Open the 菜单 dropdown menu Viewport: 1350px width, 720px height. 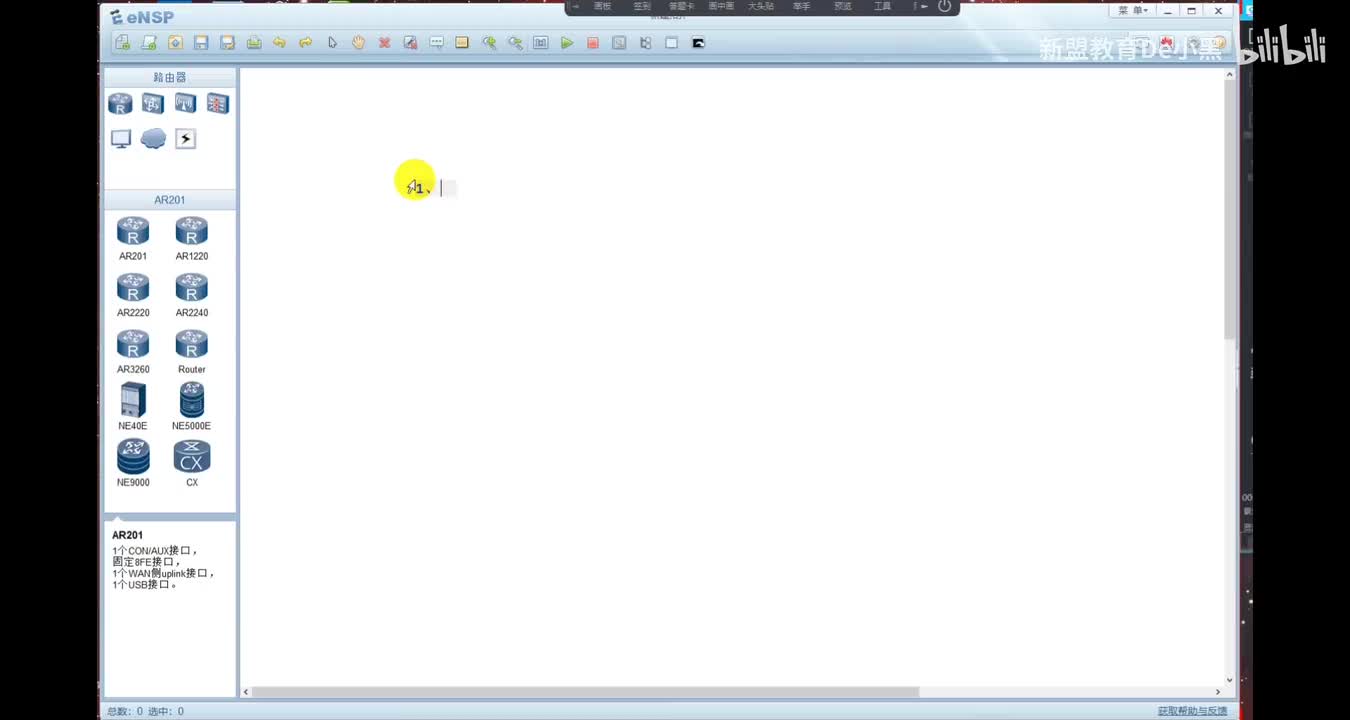[x=1133, y=10]
